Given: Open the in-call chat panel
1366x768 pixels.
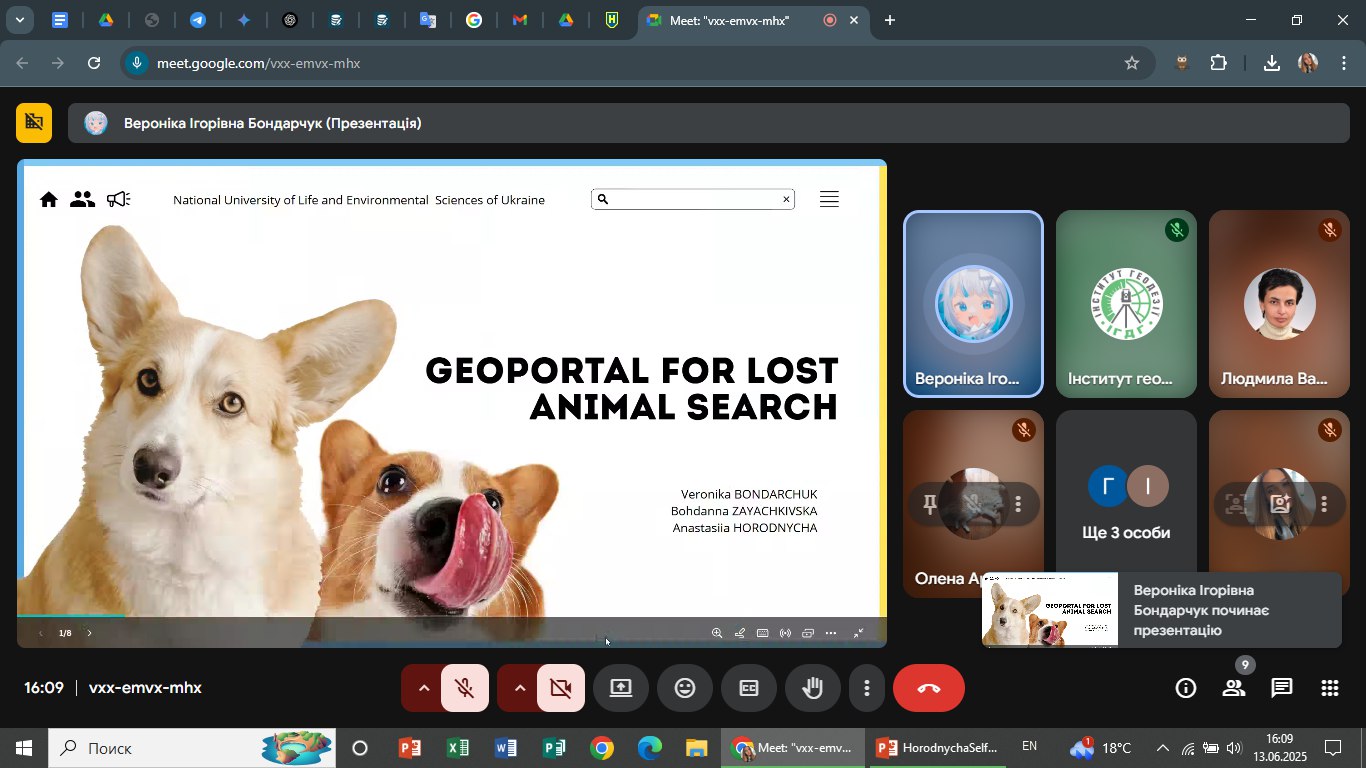Looking at the screenshot, I should coord(1281,688).
